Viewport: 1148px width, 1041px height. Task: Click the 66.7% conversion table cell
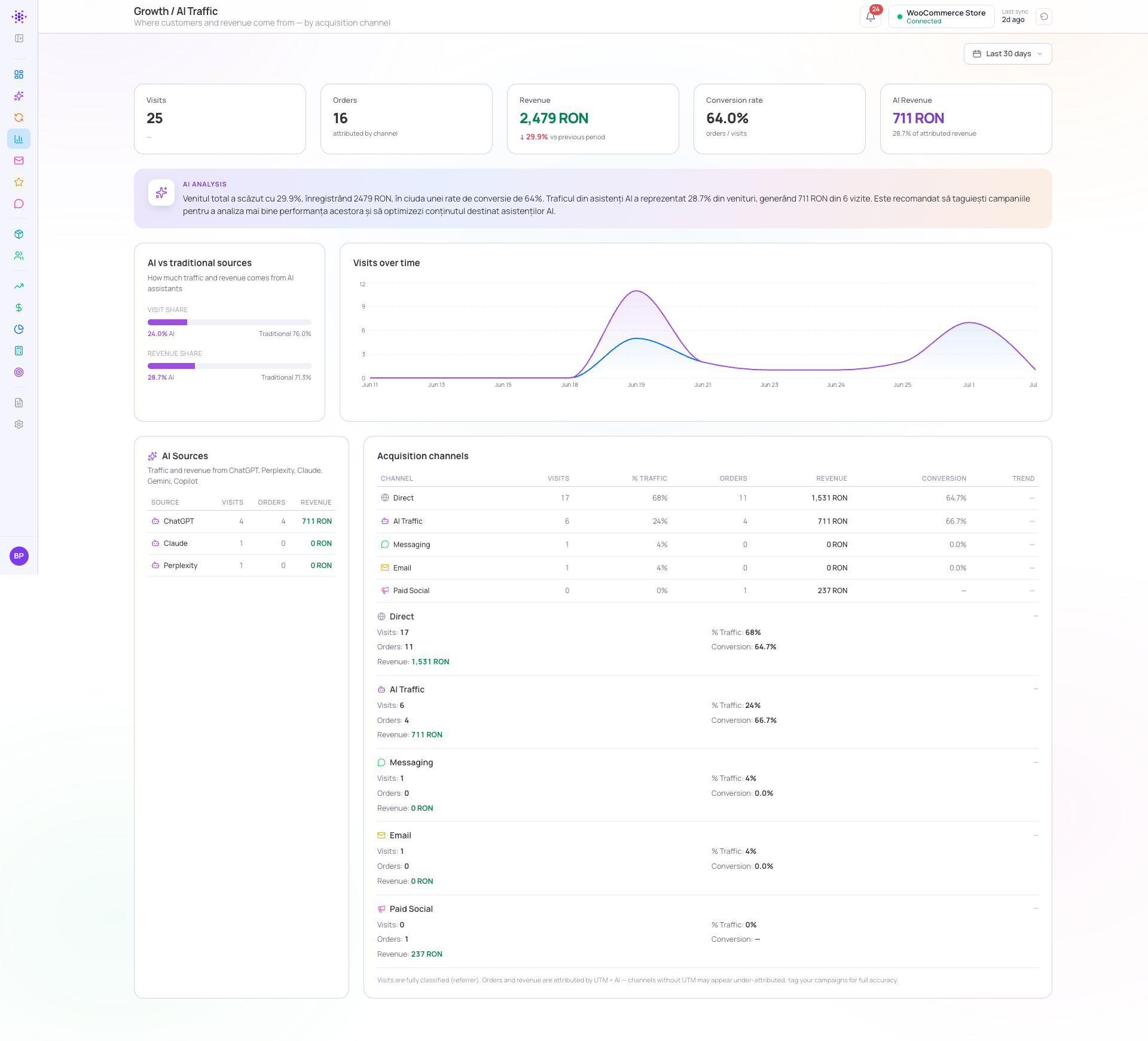956,521
